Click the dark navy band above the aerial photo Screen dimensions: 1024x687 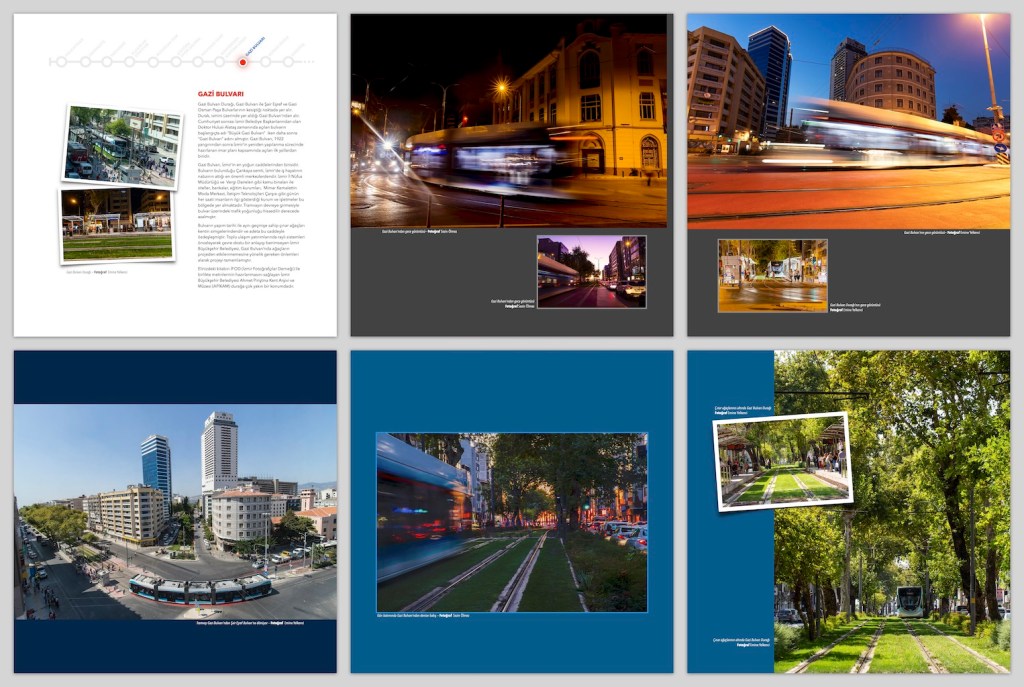(175, 377)
